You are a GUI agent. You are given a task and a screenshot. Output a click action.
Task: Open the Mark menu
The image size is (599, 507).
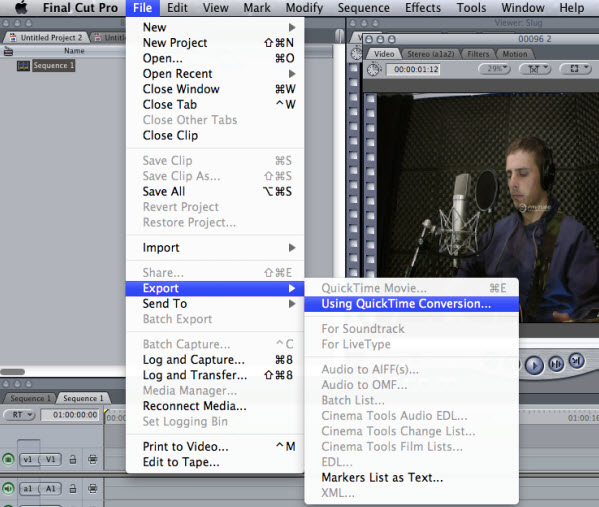pyautogui.click(x=257, y=8)
